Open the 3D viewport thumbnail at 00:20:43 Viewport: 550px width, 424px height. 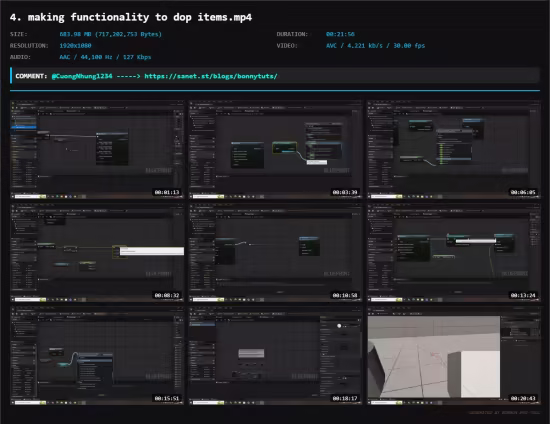click(454, 356)
